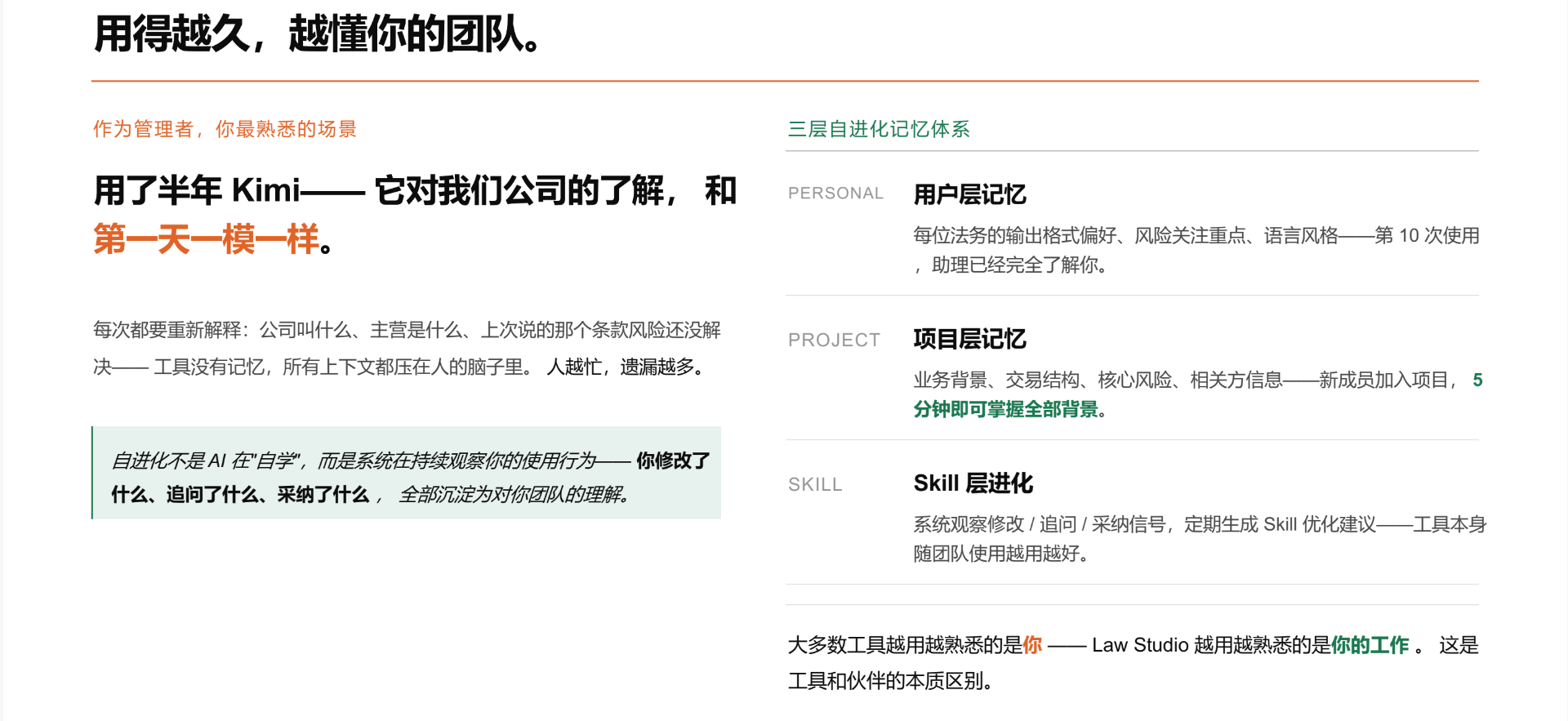This screenshot has height=721, width=1568.
Task: Click the orange text '第一天一模一样'
Action: [206, 239]
